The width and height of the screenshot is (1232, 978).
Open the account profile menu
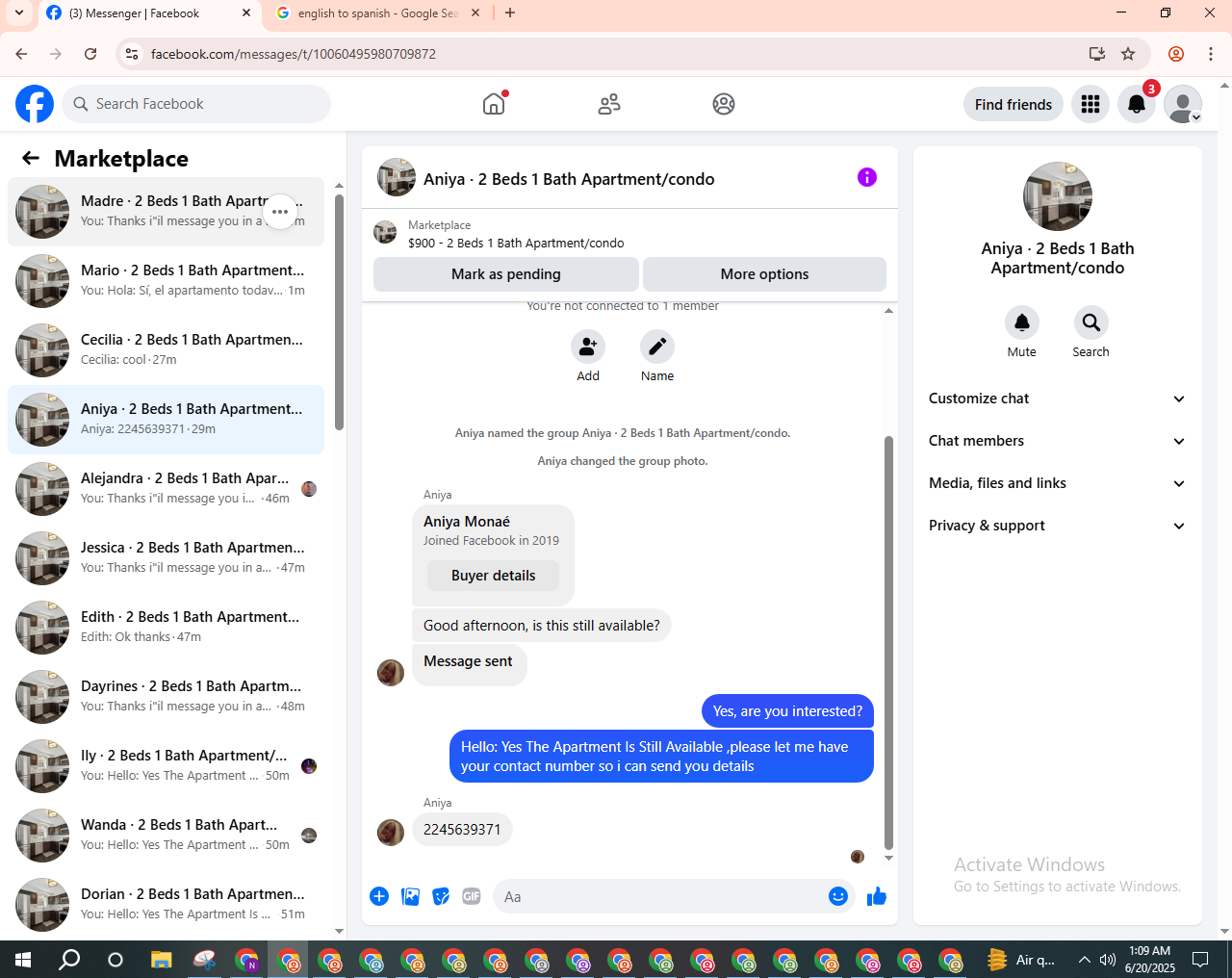[x=1183, y=104]
